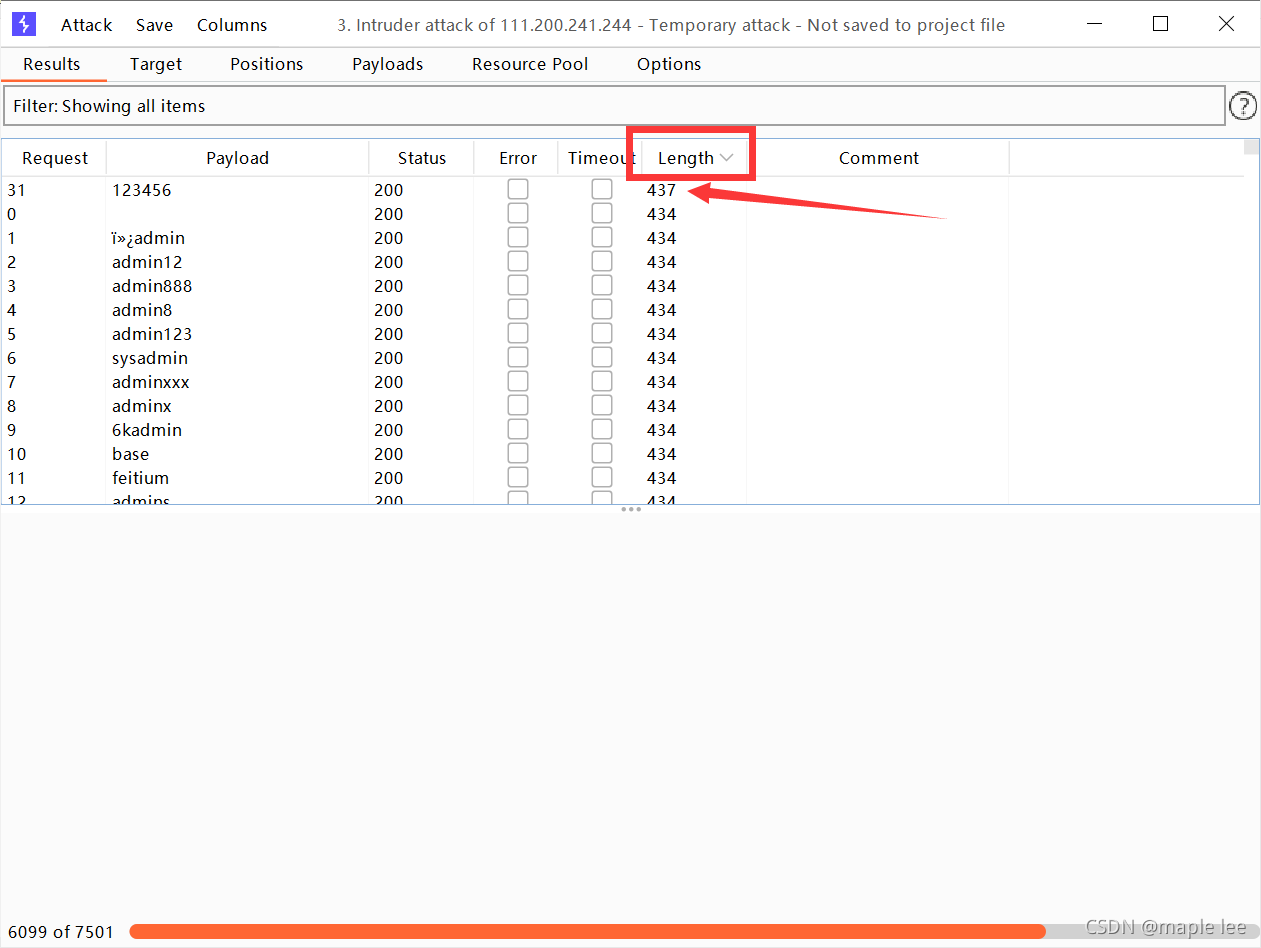The height and width of the screenshot is (948, 1261).
Task: Select the 6kadmin payload row
Action: click(623, 430)
